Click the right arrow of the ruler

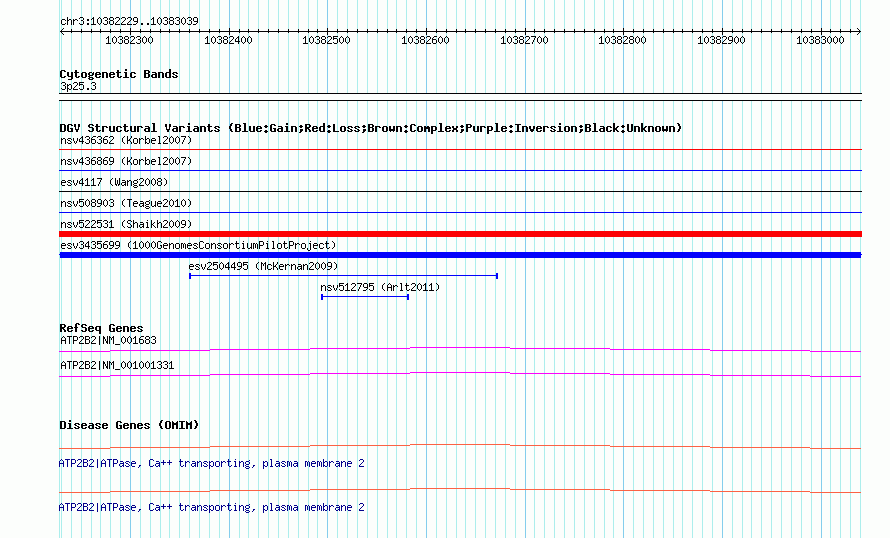coord(859,31)
